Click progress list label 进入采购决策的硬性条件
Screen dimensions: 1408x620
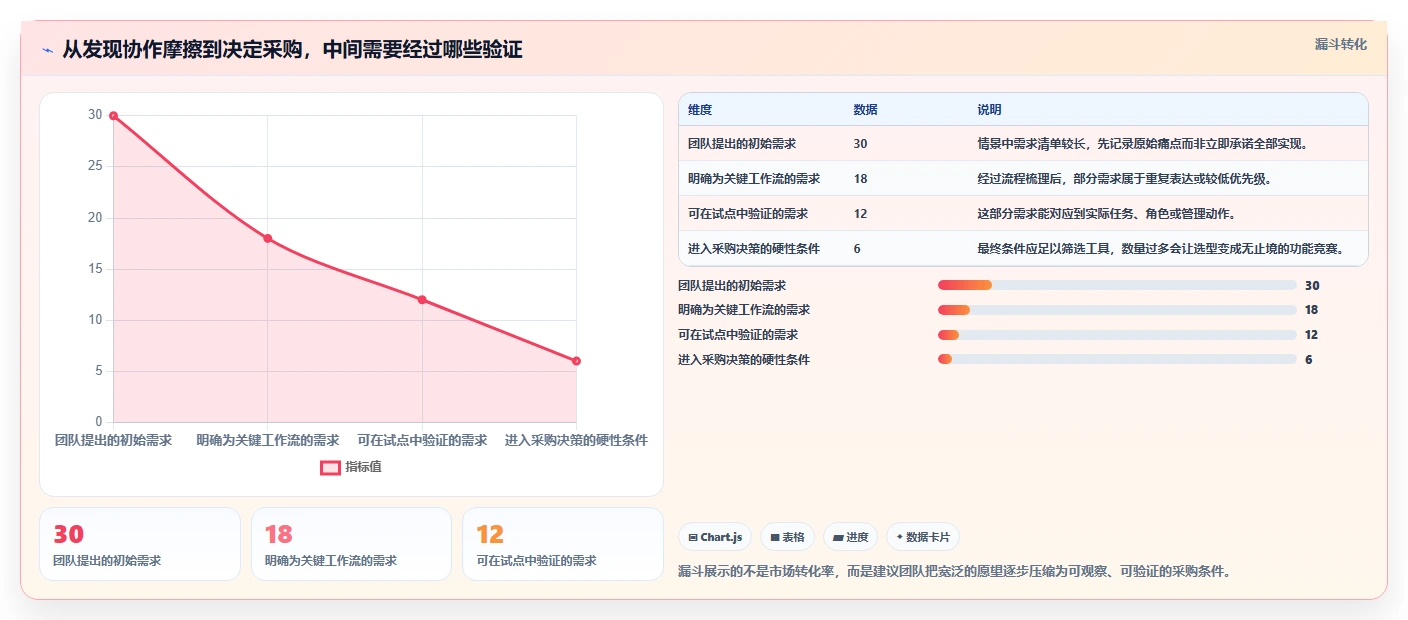[x=744, y=359]
